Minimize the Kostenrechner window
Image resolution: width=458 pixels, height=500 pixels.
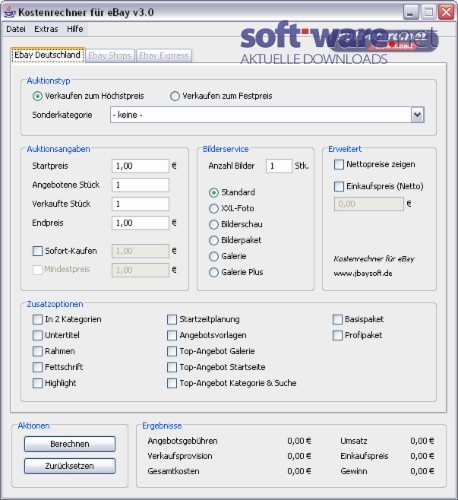point(411,12)
